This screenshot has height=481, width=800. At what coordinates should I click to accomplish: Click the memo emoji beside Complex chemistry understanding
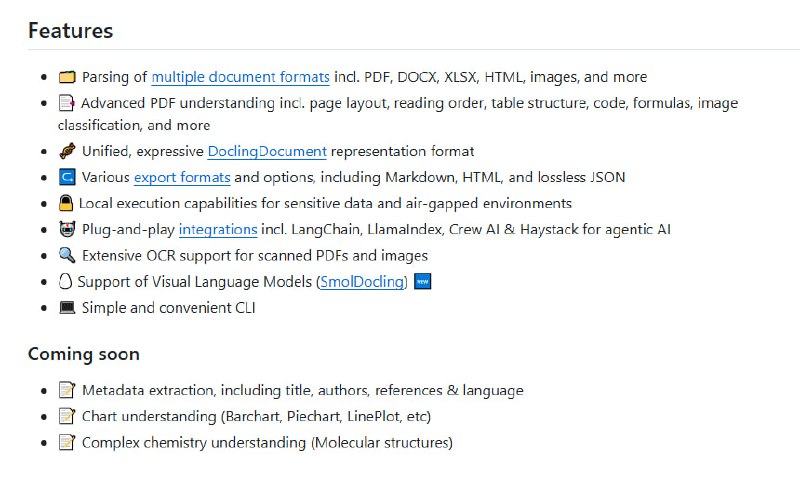(x=67, y=442)
